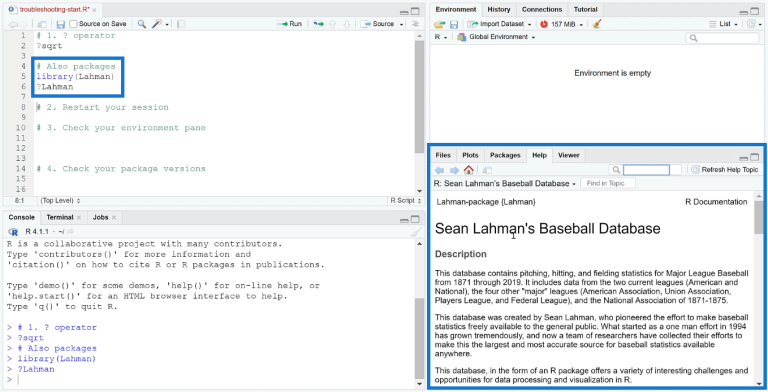Close the Terminal tab
The image size is (768, 392).
click(79, 218)
